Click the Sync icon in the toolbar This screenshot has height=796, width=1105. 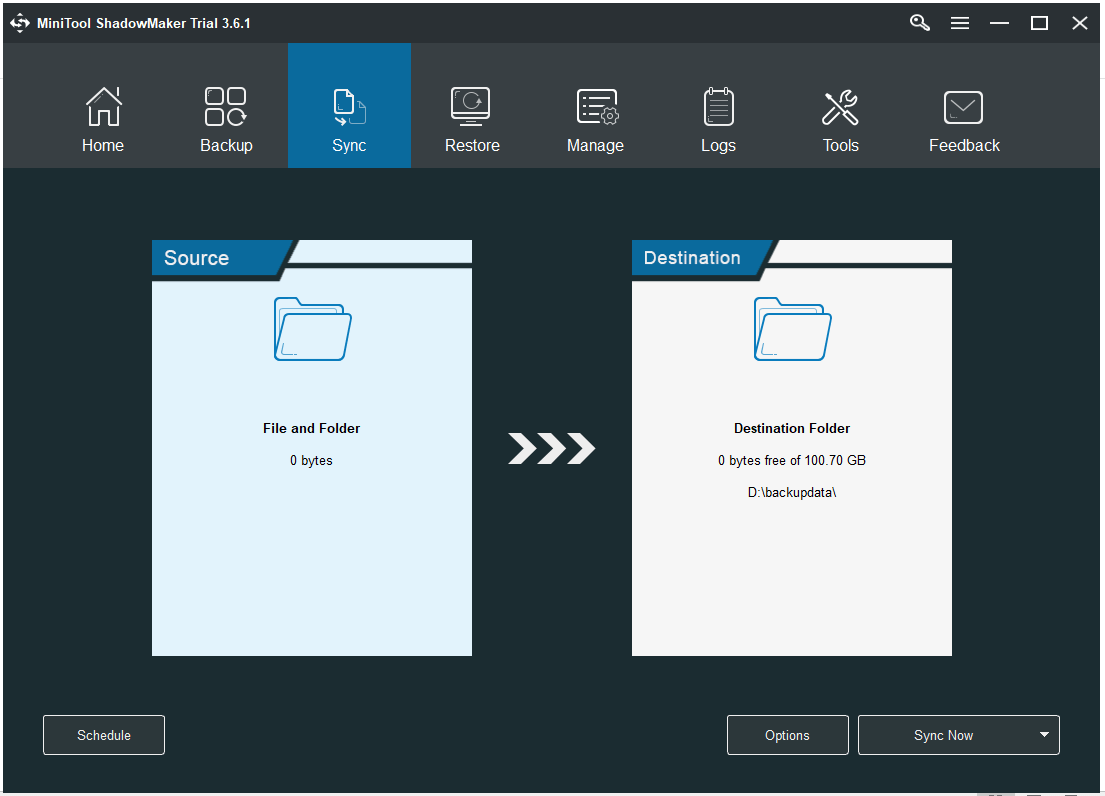click(x=349, y=106)
